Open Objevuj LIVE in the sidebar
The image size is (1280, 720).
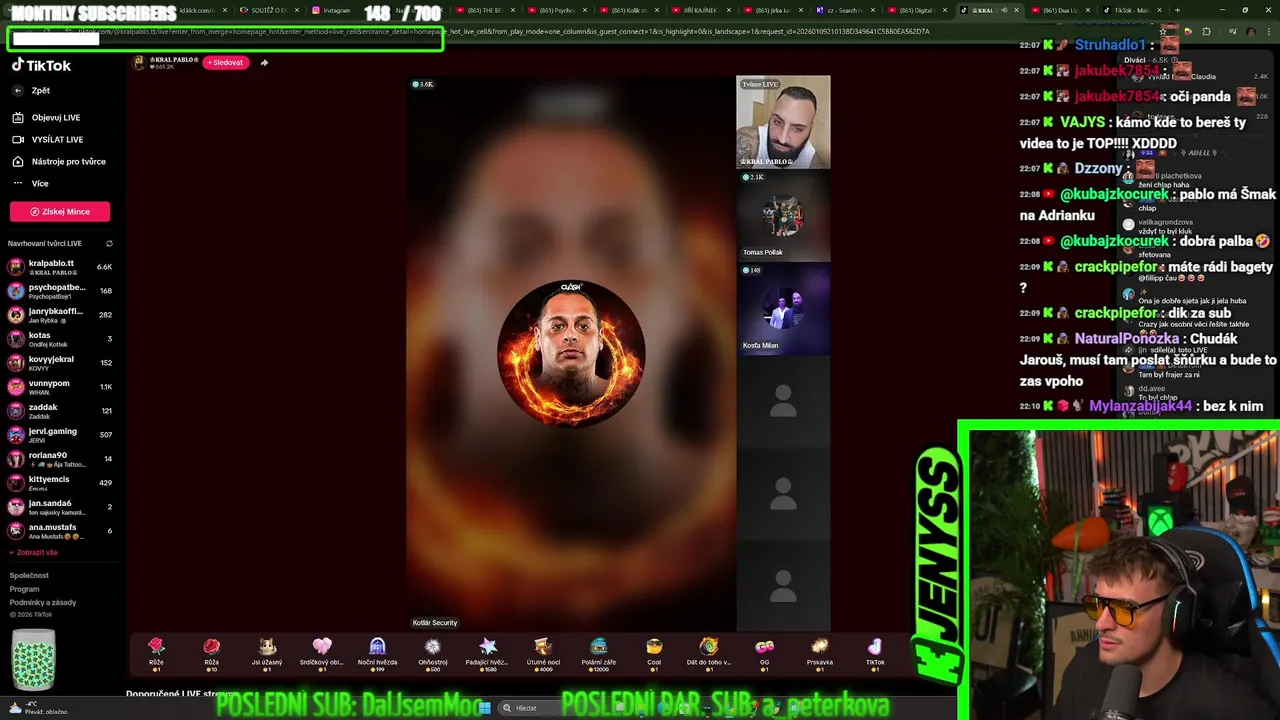point(46,117)
